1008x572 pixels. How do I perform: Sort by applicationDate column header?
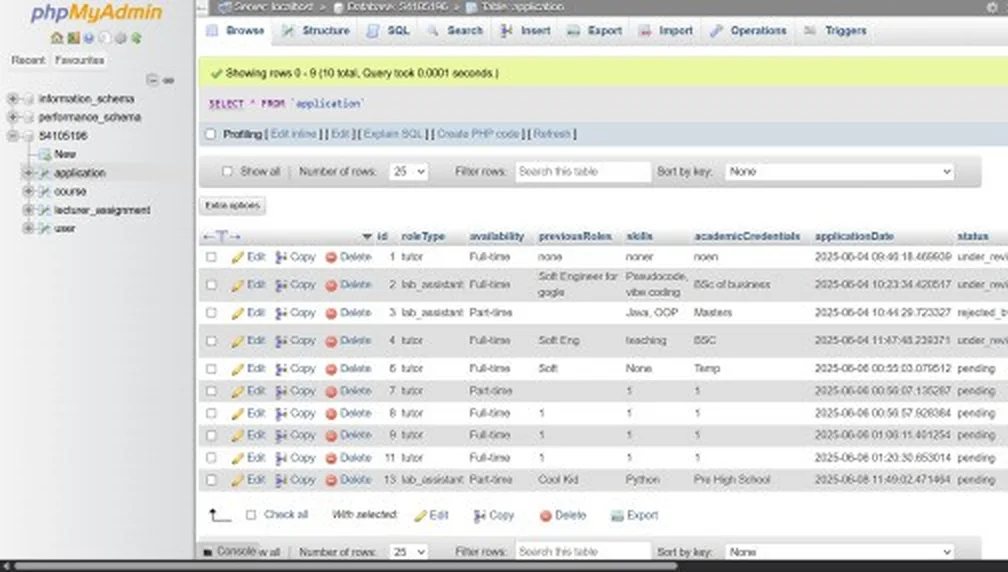(854, 237)
